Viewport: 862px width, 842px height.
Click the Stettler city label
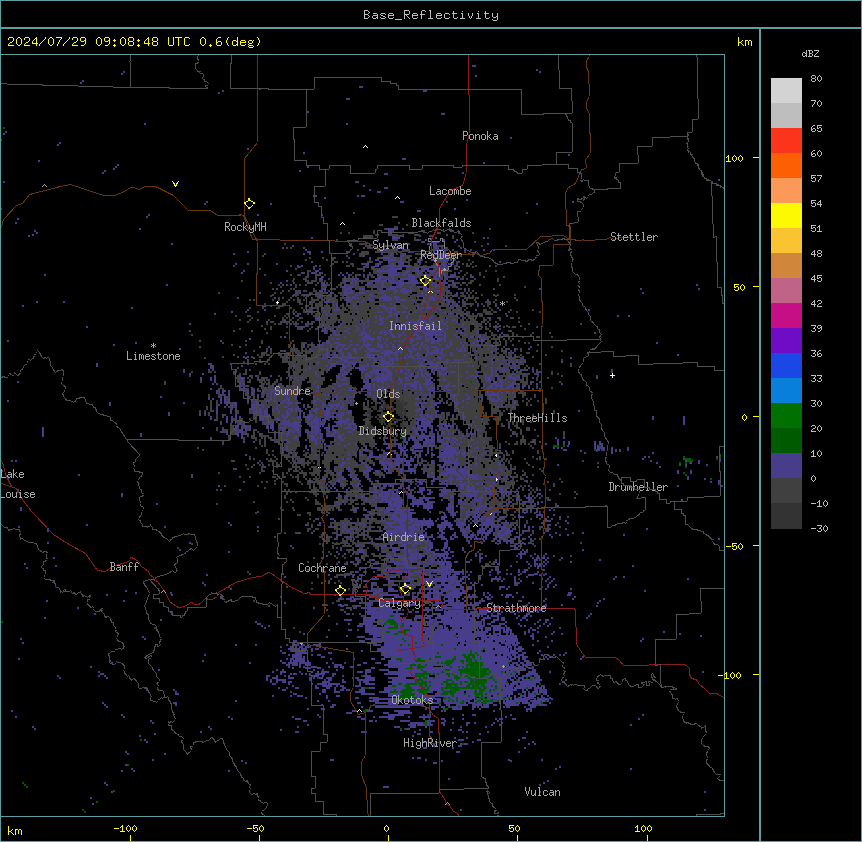pos(634,237)
